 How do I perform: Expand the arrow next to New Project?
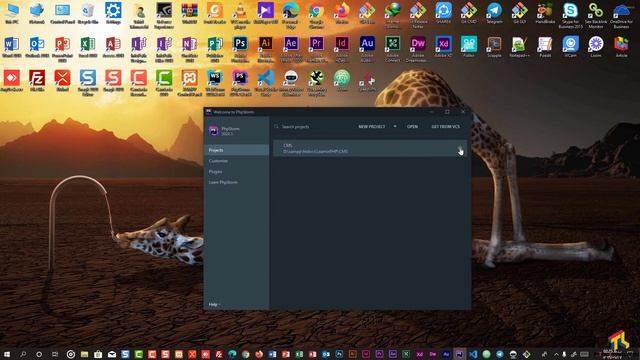tap(395, 127)
